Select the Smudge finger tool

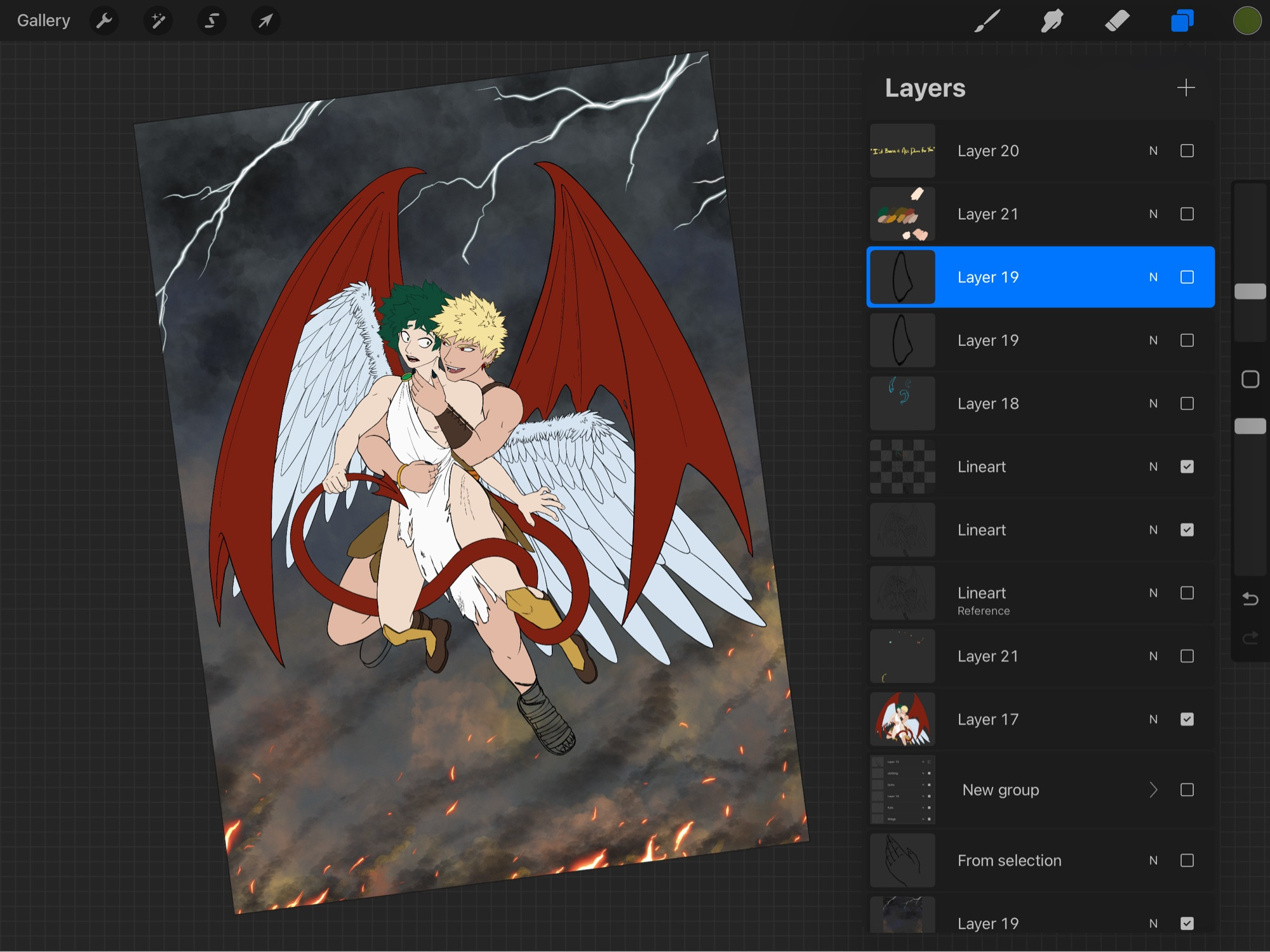[1052, 21]
